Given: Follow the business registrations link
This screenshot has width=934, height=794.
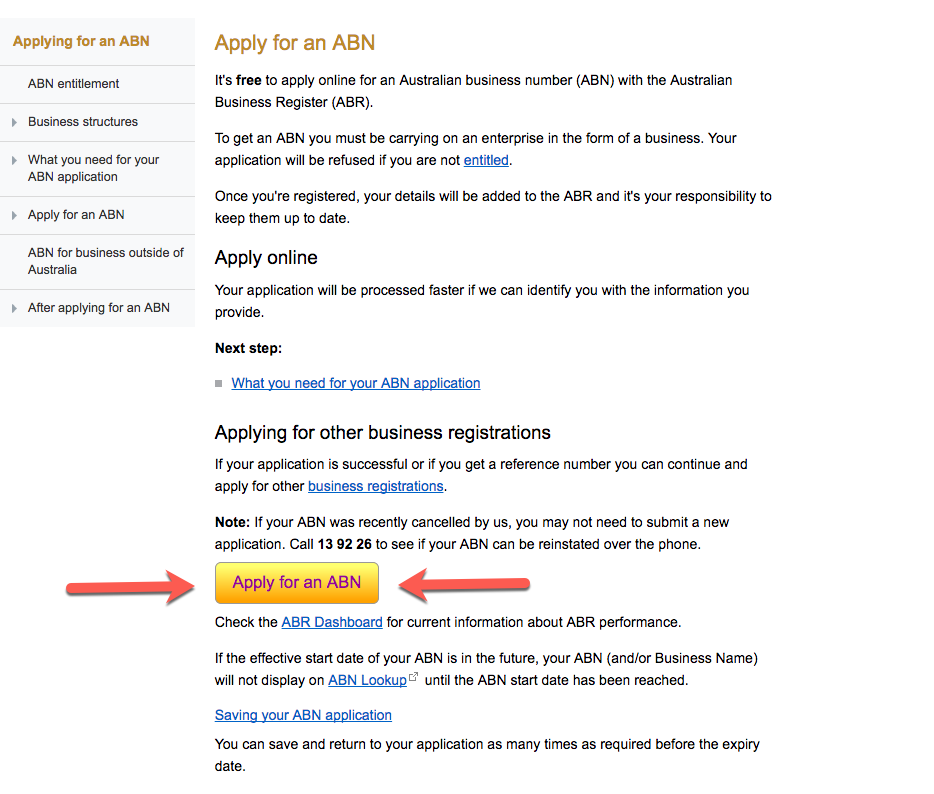Looking at the screenshot, I should tap(375, 486).
